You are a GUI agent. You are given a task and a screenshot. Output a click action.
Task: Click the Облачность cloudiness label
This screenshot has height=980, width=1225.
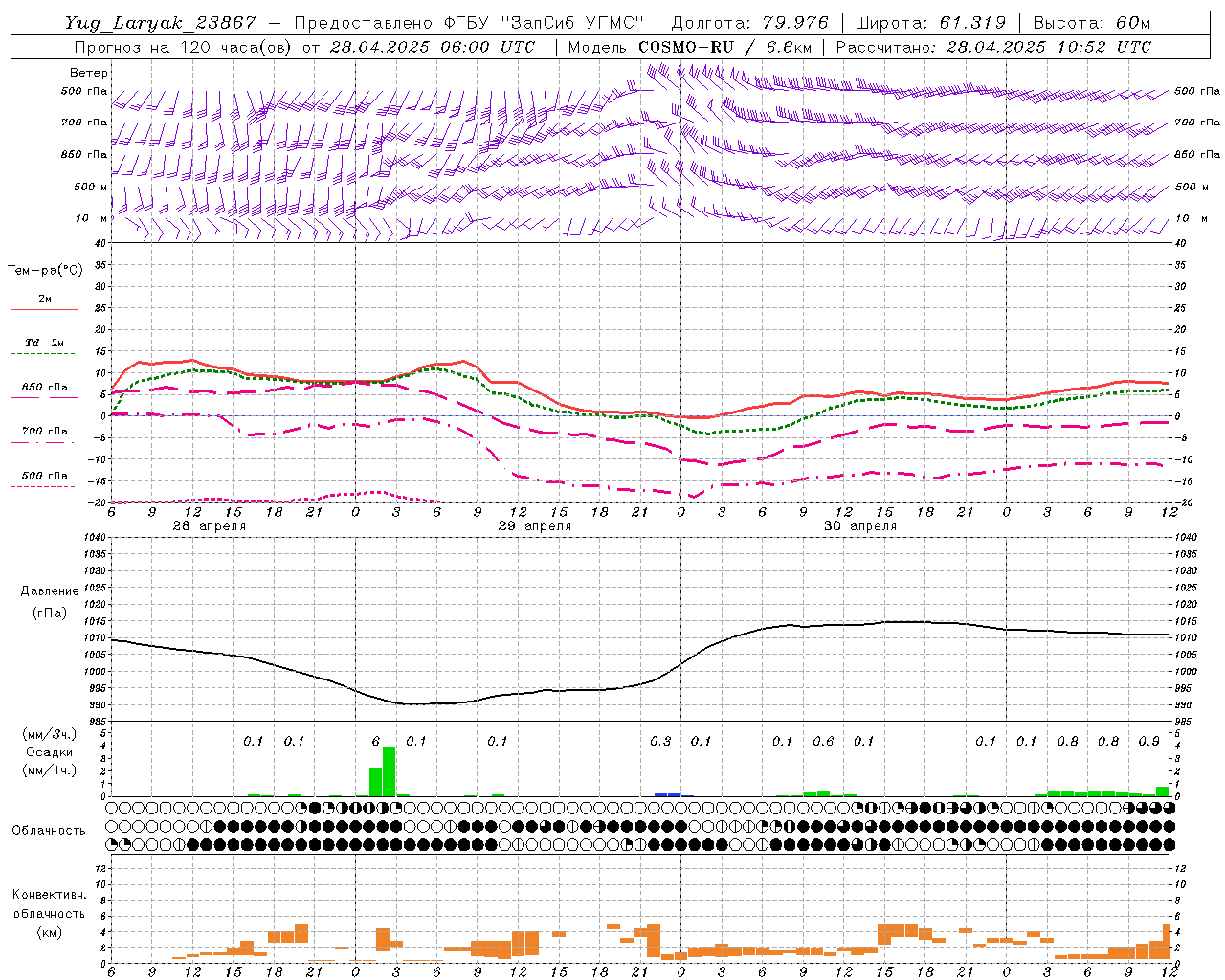pos(49,831)
